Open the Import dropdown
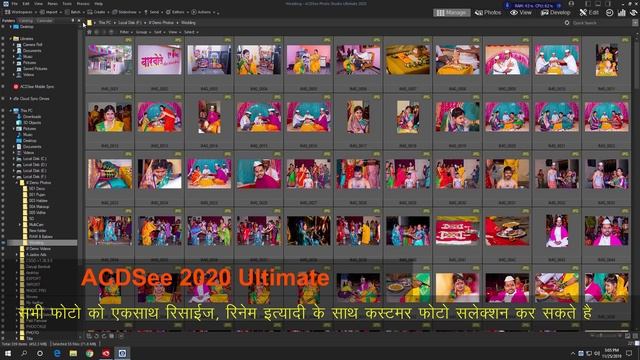 pyautogui.click(x=51, y=12)
